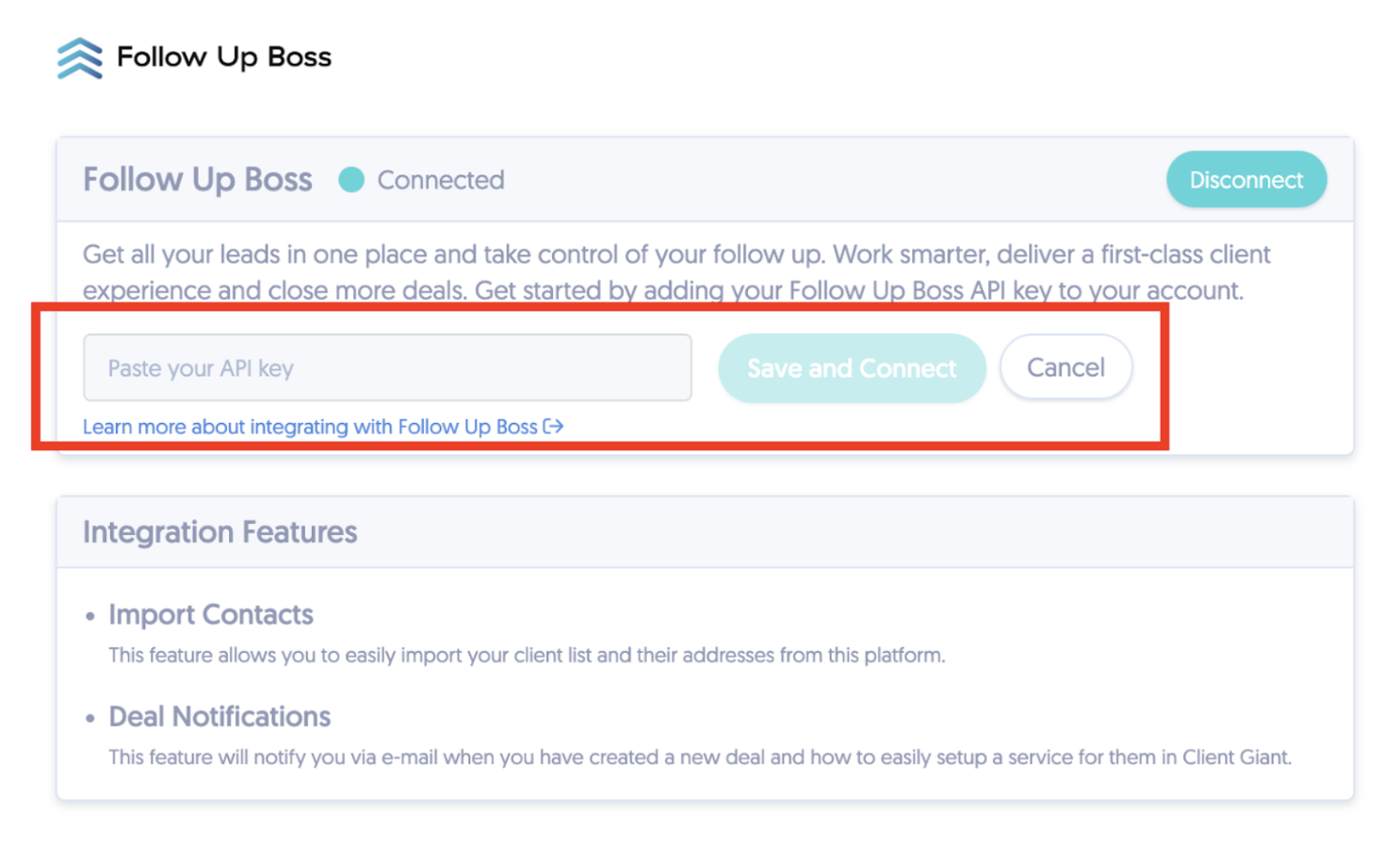
Task: Click the Disconnect button
Action: 1245,180
